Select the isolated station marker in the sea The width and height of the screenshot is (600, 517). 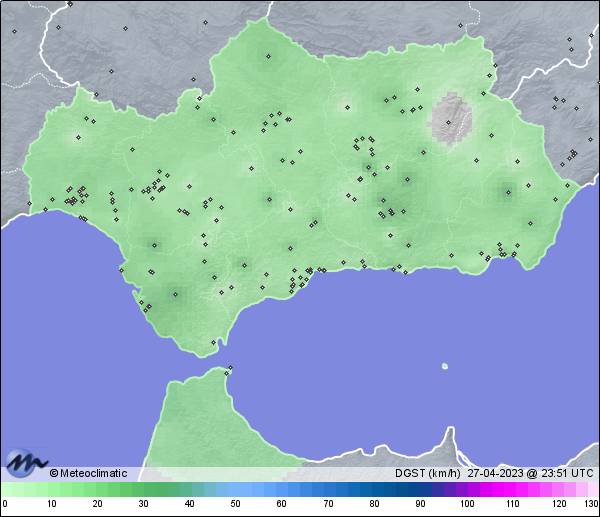(445, 365)
